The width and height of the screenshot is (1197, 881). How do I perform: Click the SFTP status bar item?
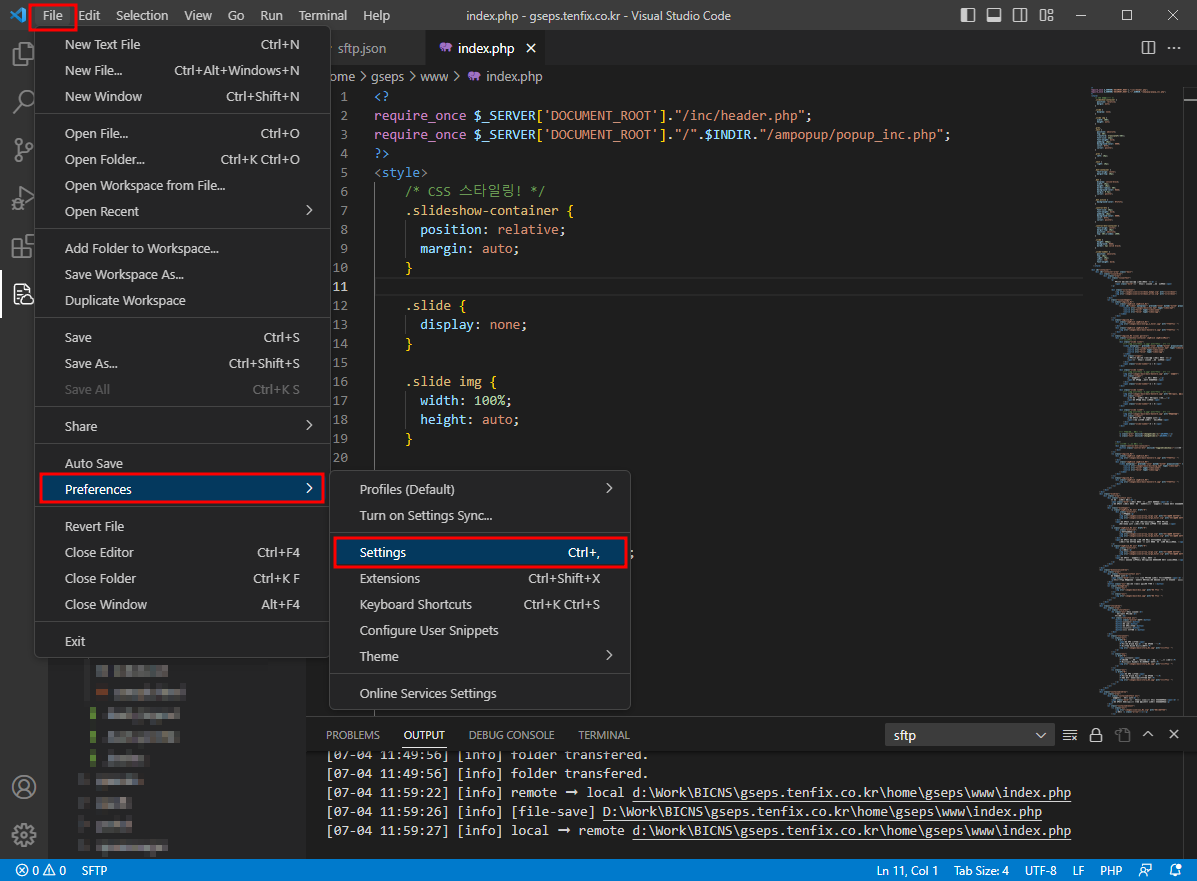95,870
